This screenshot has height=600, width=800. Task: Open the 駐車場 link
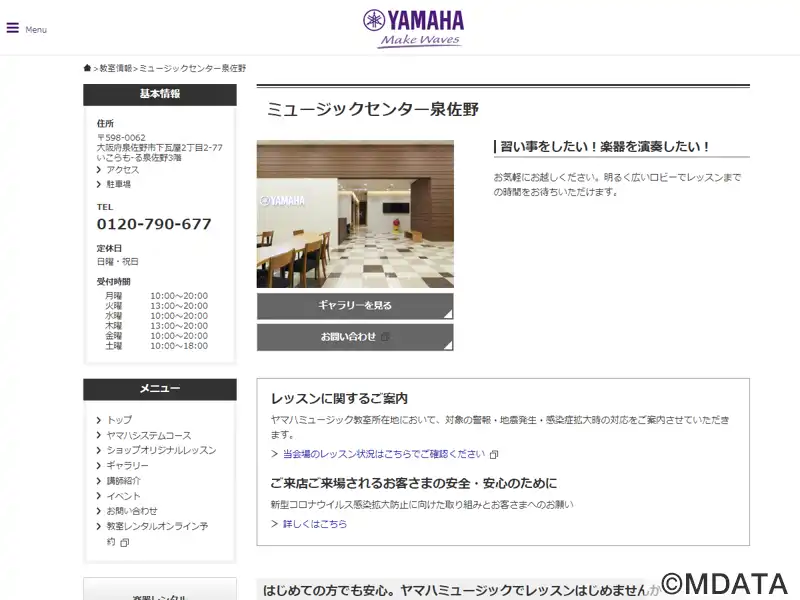[118, 184]
